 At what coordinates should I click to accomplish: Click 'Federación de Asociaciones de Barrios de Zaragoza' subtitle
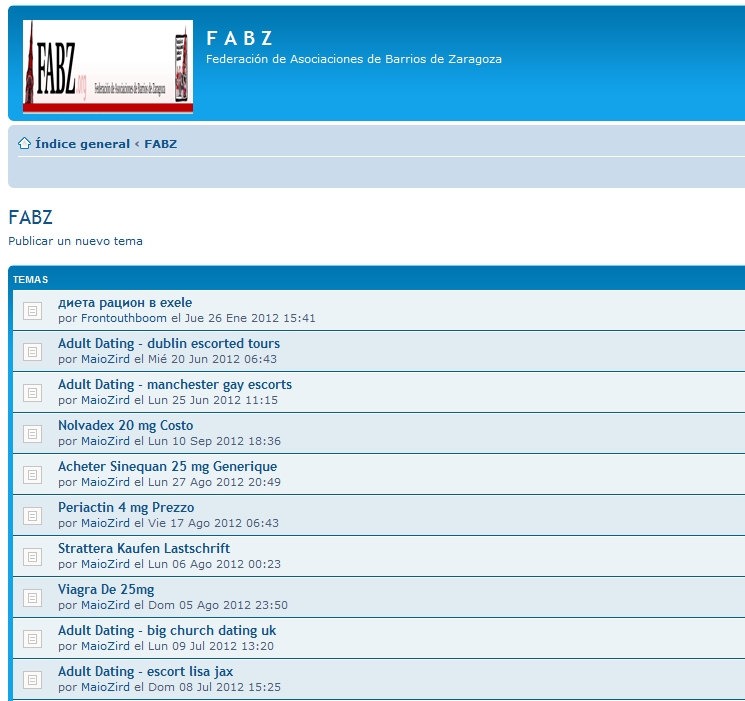(353, 59)
